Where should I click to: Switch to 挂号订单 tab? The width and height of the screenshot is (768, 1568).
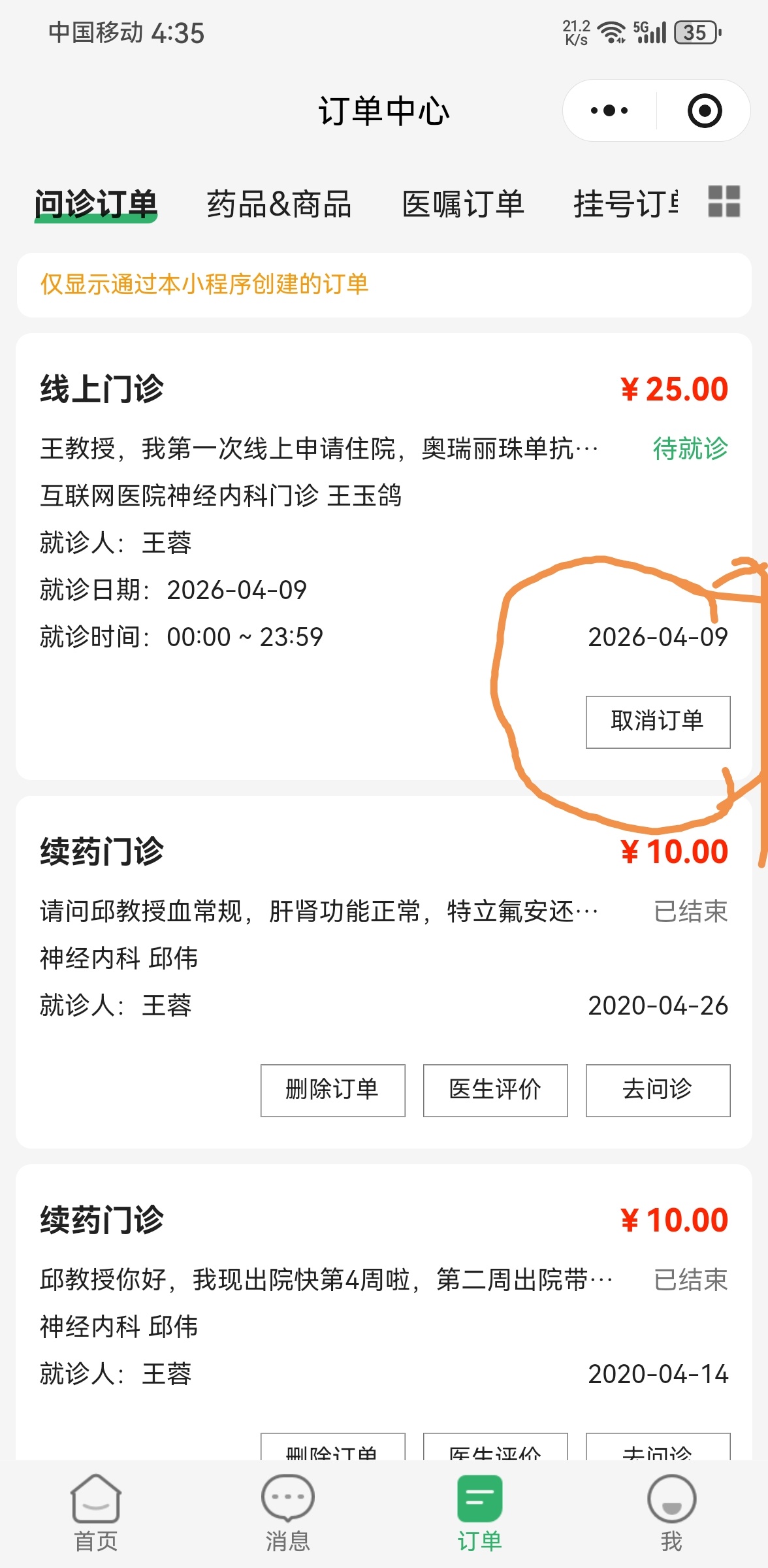(x=626, y=204)
